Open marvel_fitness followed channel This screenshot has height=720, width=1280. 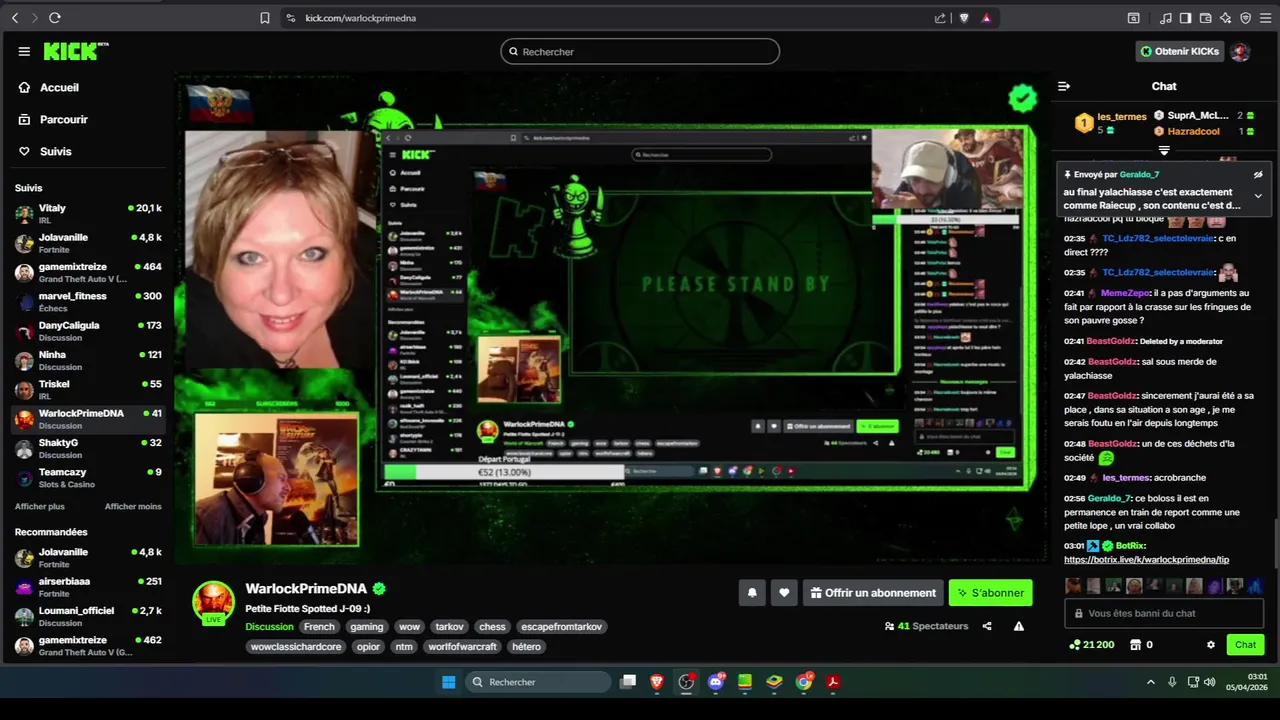point(88,302)
